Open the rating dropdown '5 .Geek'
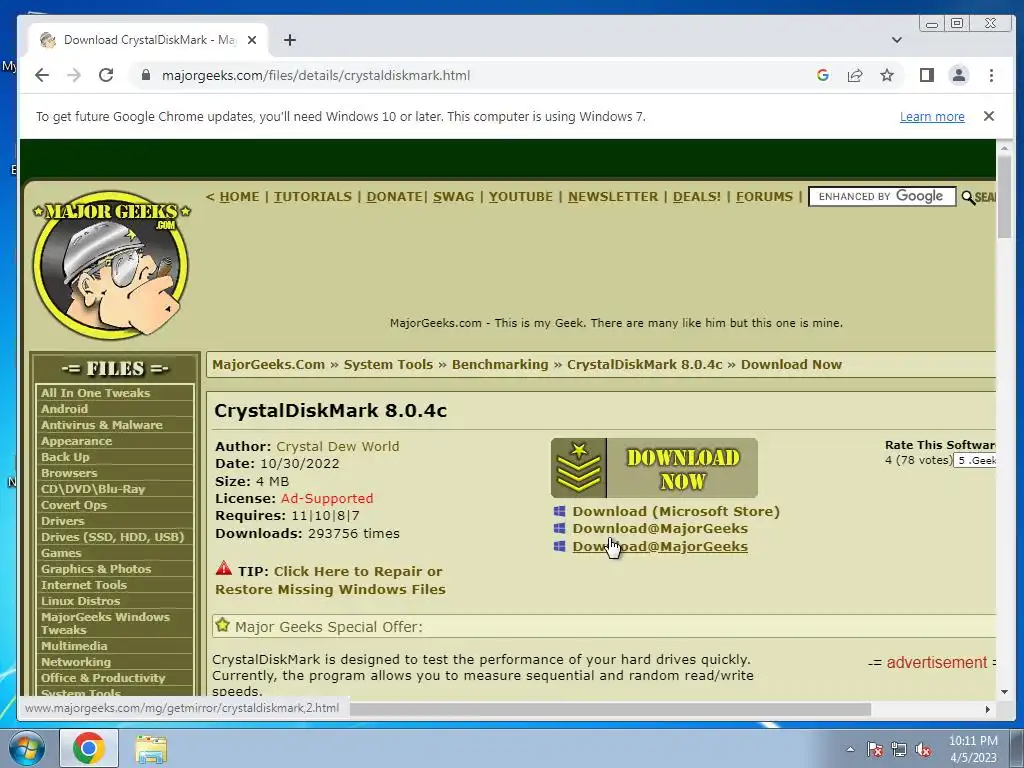Image resolution: width=1024 pixels, height=768 pixels. click(x=974, y=460)
